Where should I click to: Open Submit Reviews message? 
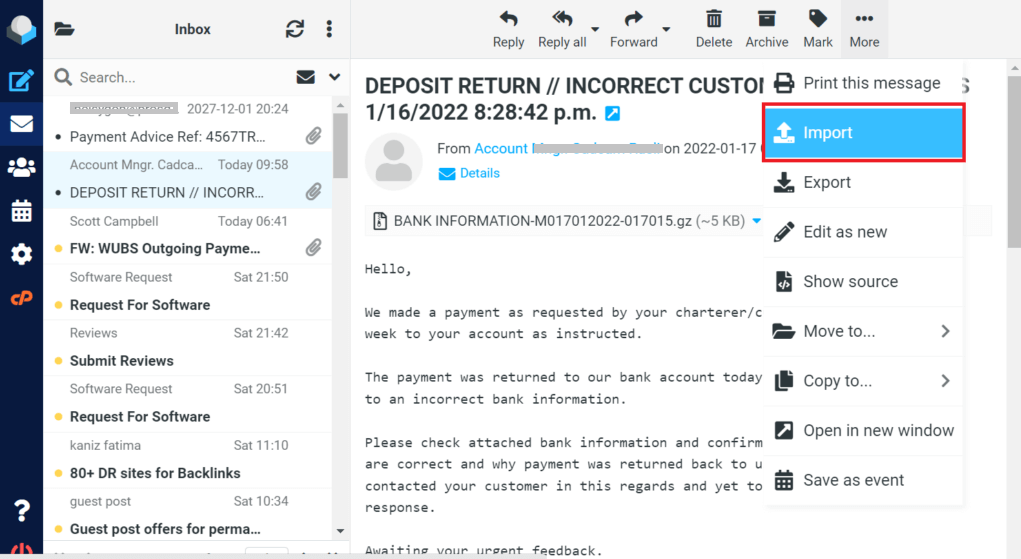(x=187, y=347)
